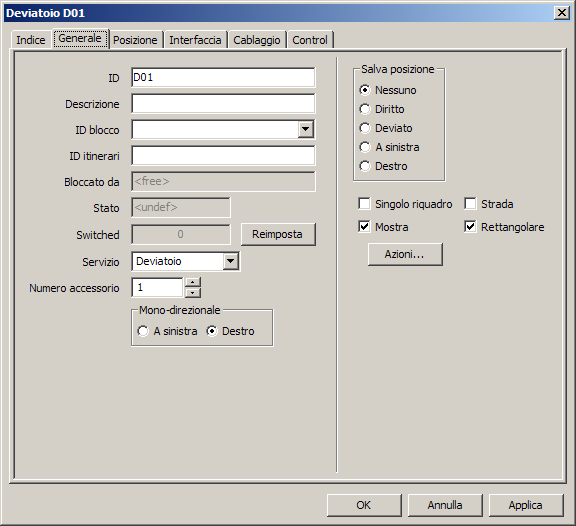
Task: Enable the Singolo riquadro checkbox
Action: (364, 203)
